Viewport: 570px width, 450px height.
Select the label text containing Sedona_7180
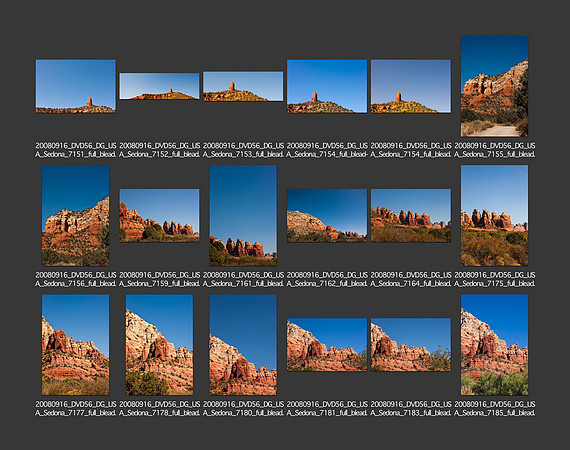pos(243,408)
